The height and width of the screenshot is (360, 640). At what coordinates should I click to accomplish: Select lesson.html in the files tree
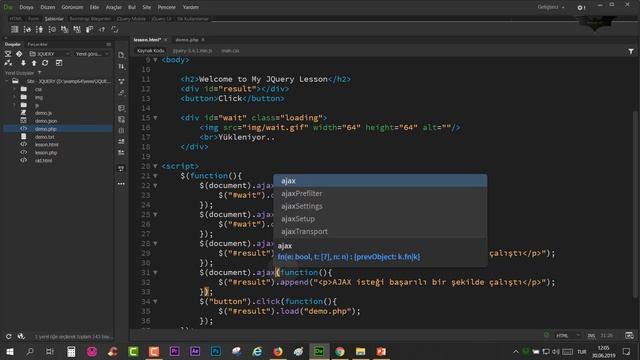click(47, 144)
